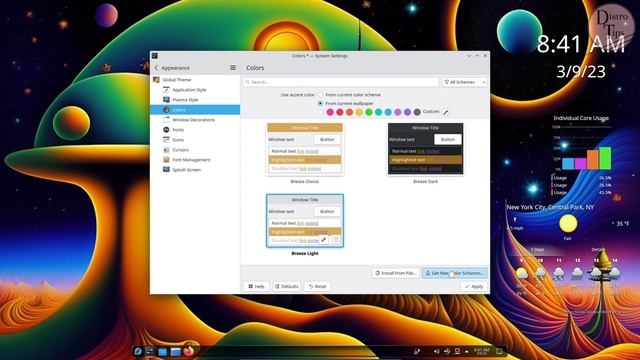The image size is (640, 360).
Task: Click the Individual Core Usage widget title
Action: (581, 118)
